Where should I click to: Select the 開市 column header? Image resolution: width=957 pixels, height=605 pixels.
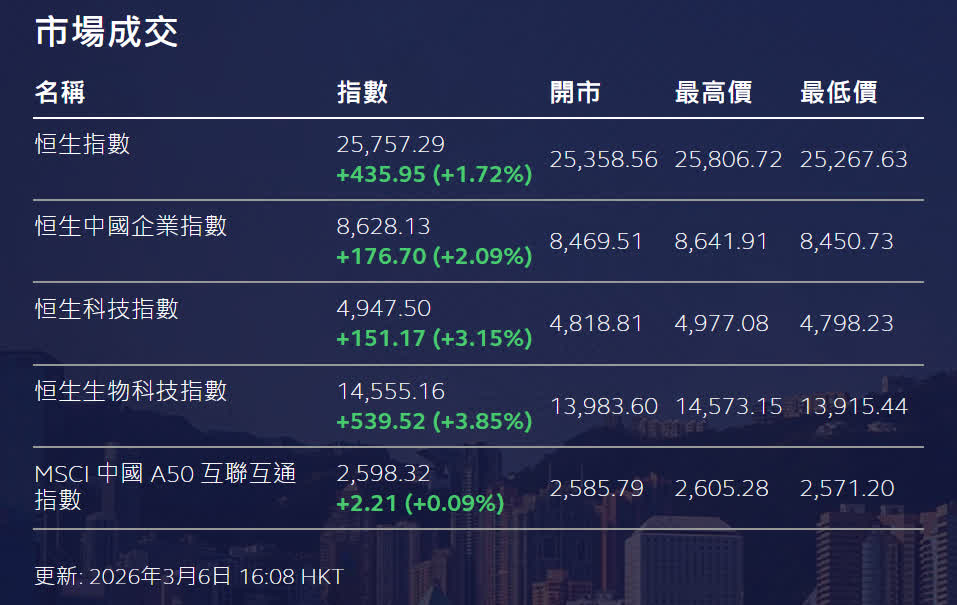point(575,93)
